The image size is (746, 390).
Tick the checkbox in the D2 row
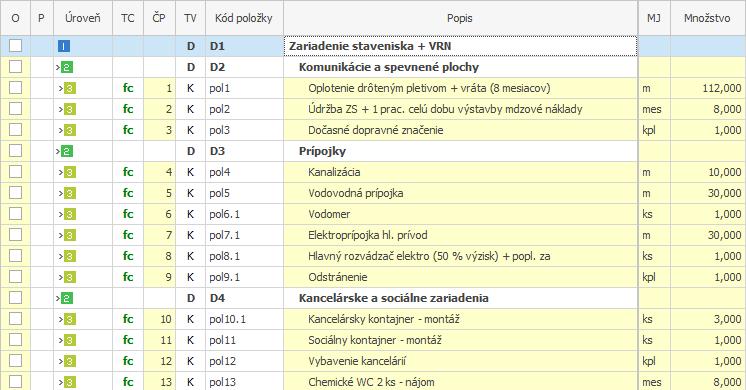[15, 67]
